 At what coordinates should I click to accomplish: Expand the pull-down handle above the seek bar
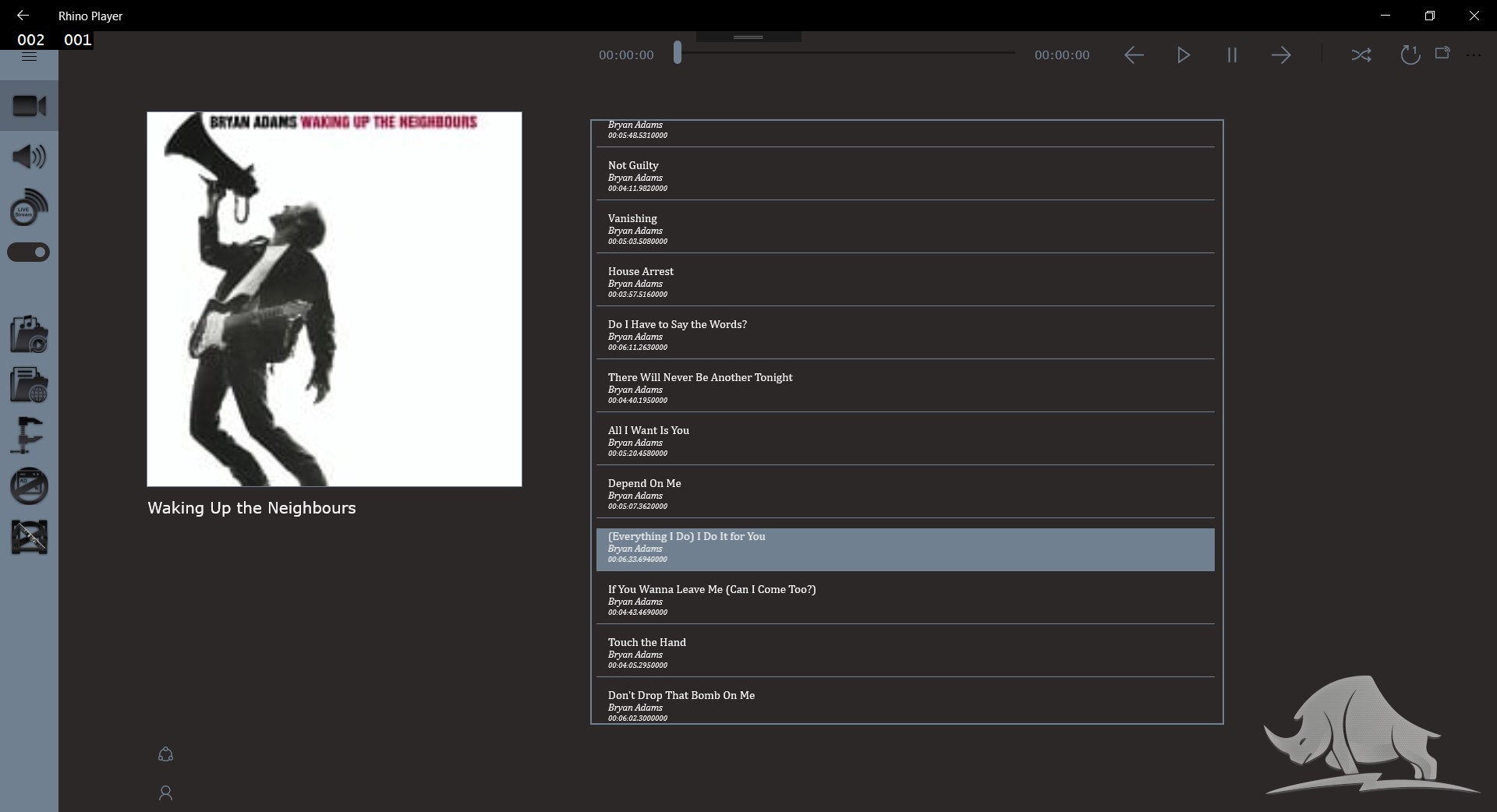tap(748, 37)
